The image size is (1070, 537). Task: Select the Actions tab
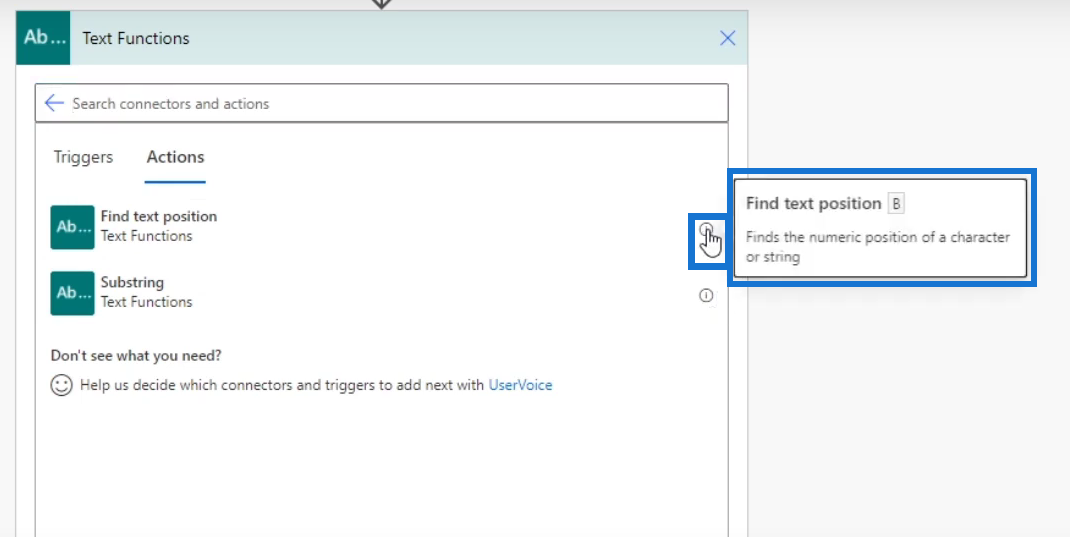(175, 157)
